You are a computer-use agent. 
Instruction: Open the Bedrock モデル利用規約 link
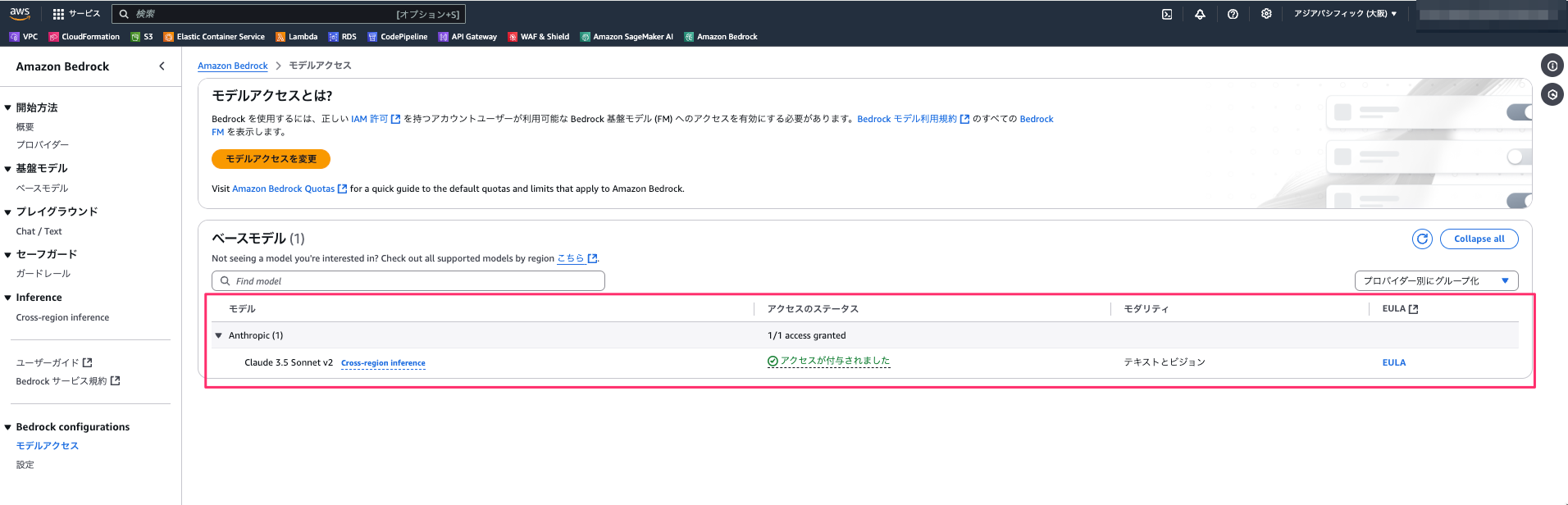point(914,119)
